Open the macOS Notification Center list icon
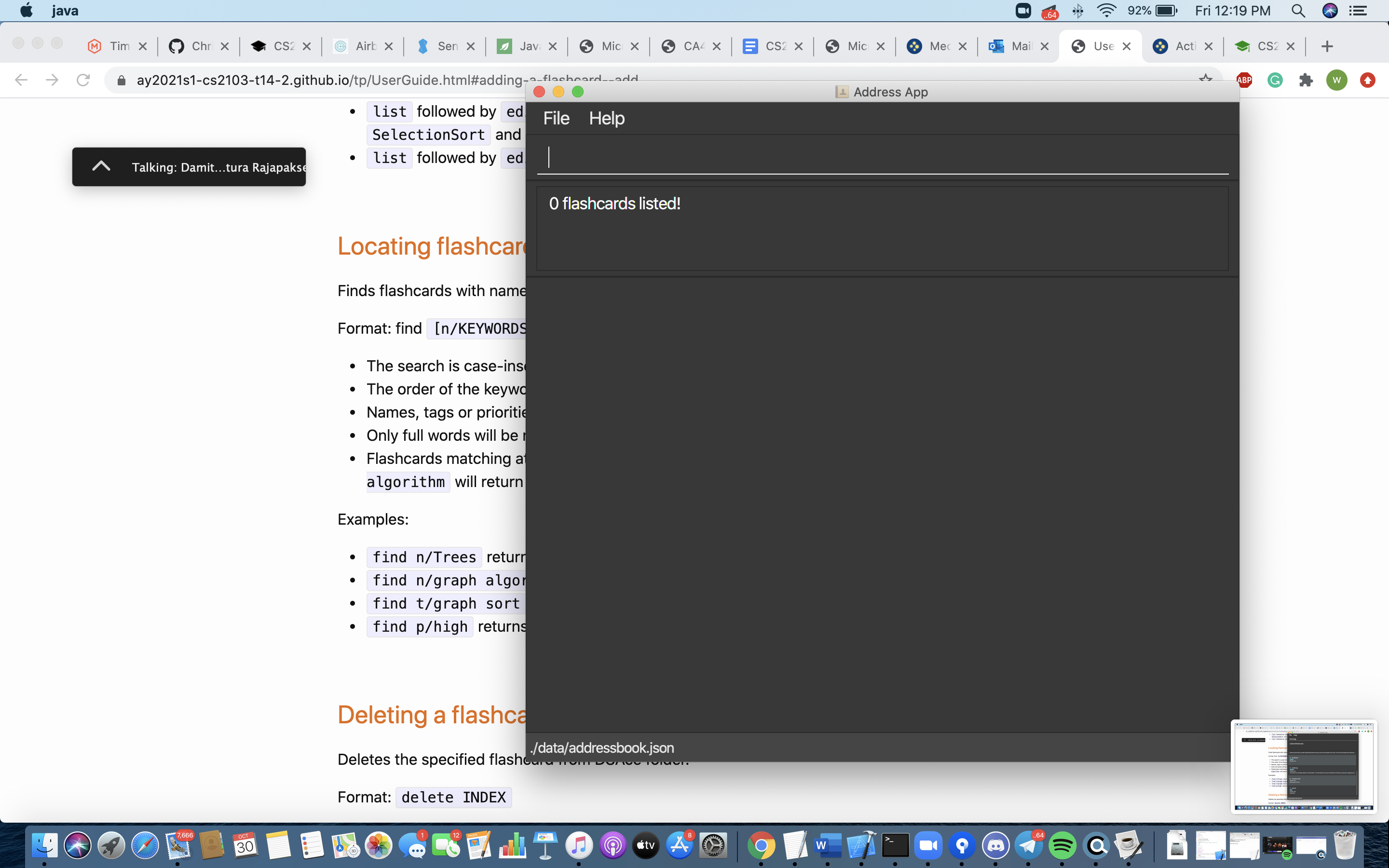The image size is (1389, 868). point(1358,11)
